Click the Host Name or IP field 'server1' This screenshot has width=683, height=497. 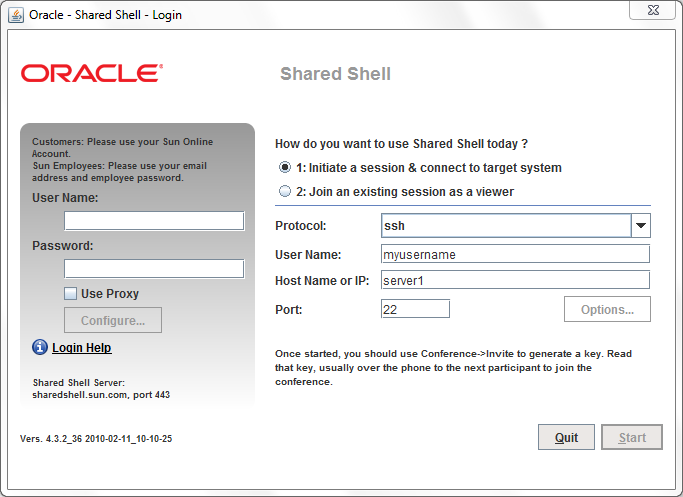[515, 280]
